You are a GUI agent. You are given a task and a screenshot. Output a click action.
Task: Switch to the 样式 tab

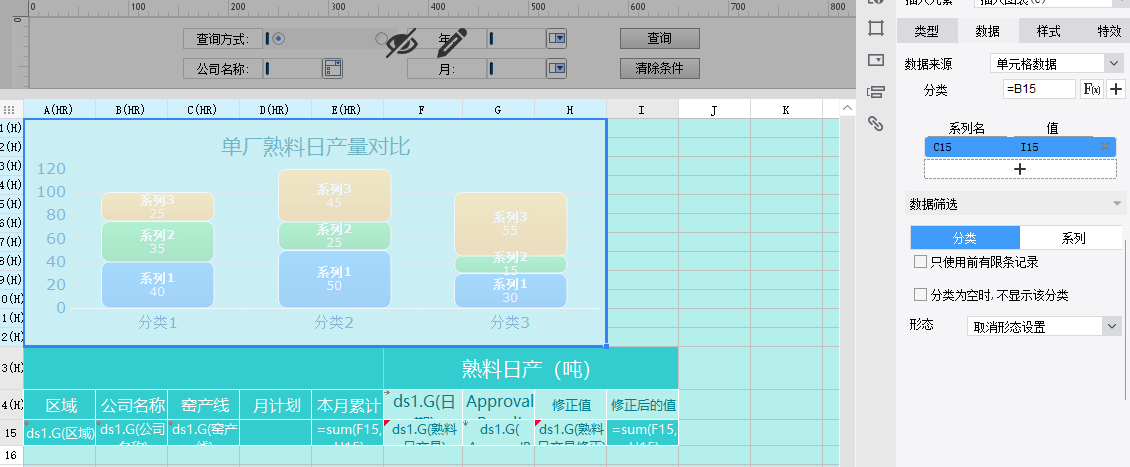pos(1049,31)
